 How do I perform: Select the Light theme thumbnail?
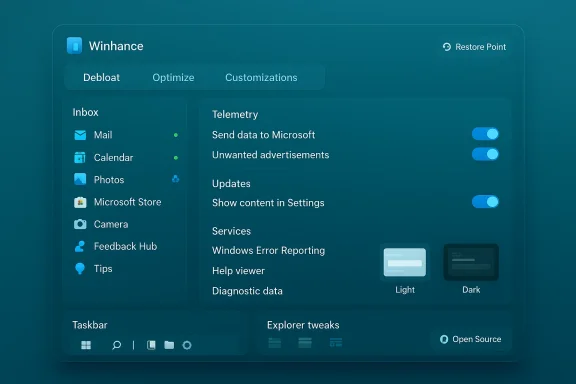pyautogui.click(x=405, y=262)
